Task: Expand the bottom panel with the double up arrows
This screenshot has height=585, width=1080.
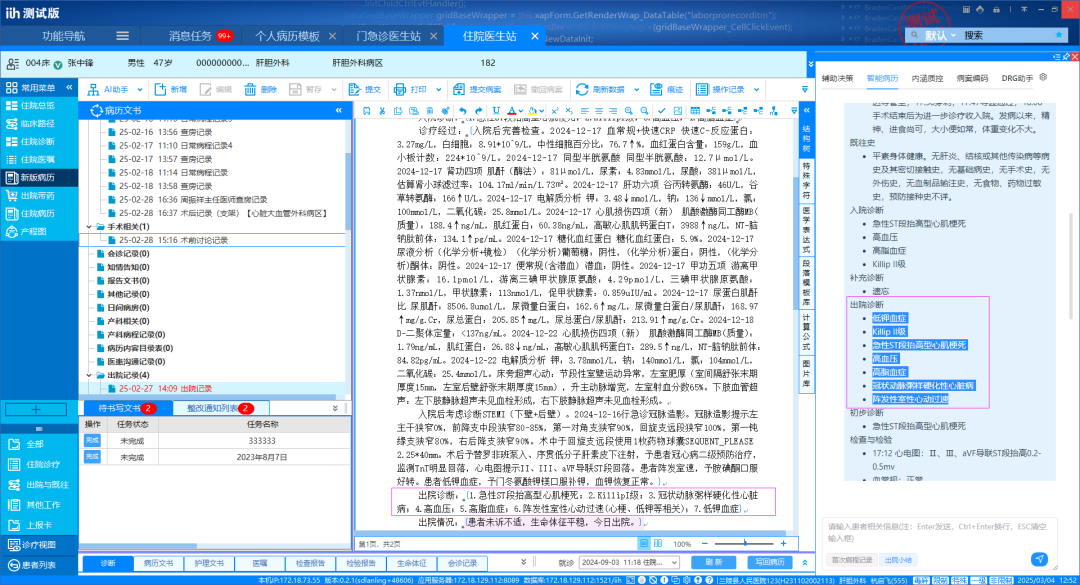Action: point(804,563)
